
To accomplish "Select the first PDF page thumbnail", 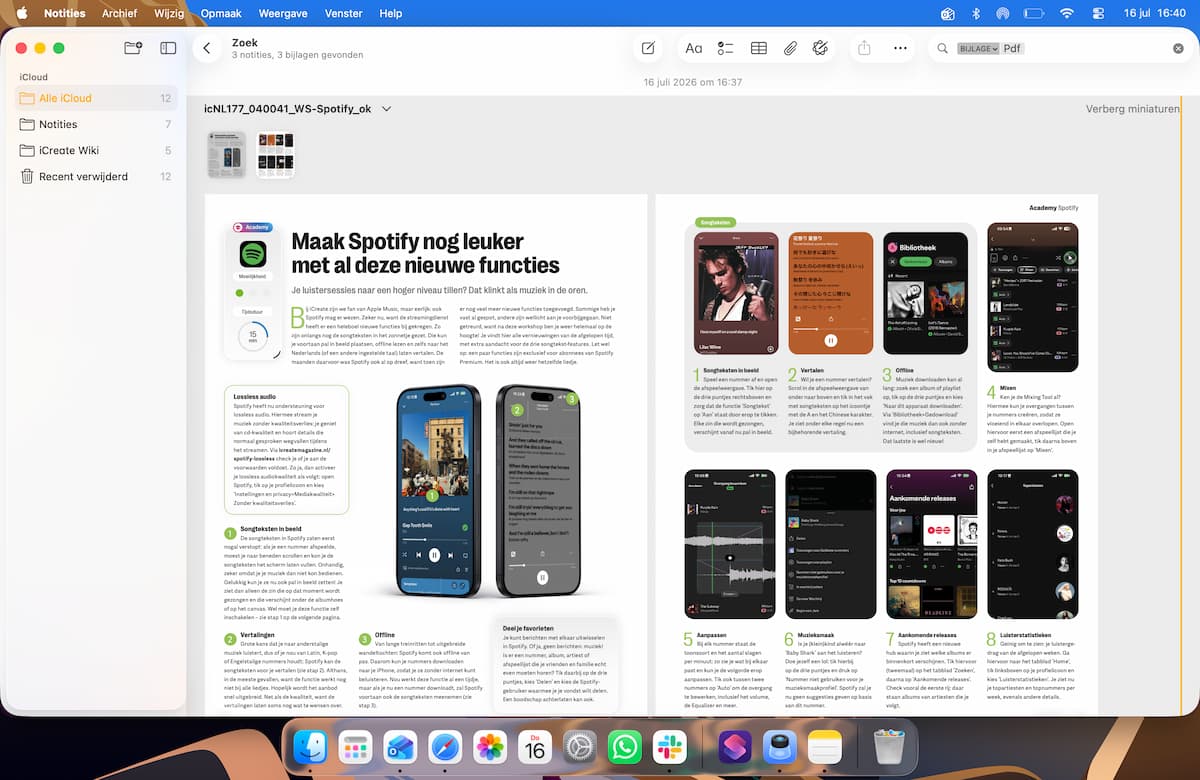I will click(x=227, y=155).
